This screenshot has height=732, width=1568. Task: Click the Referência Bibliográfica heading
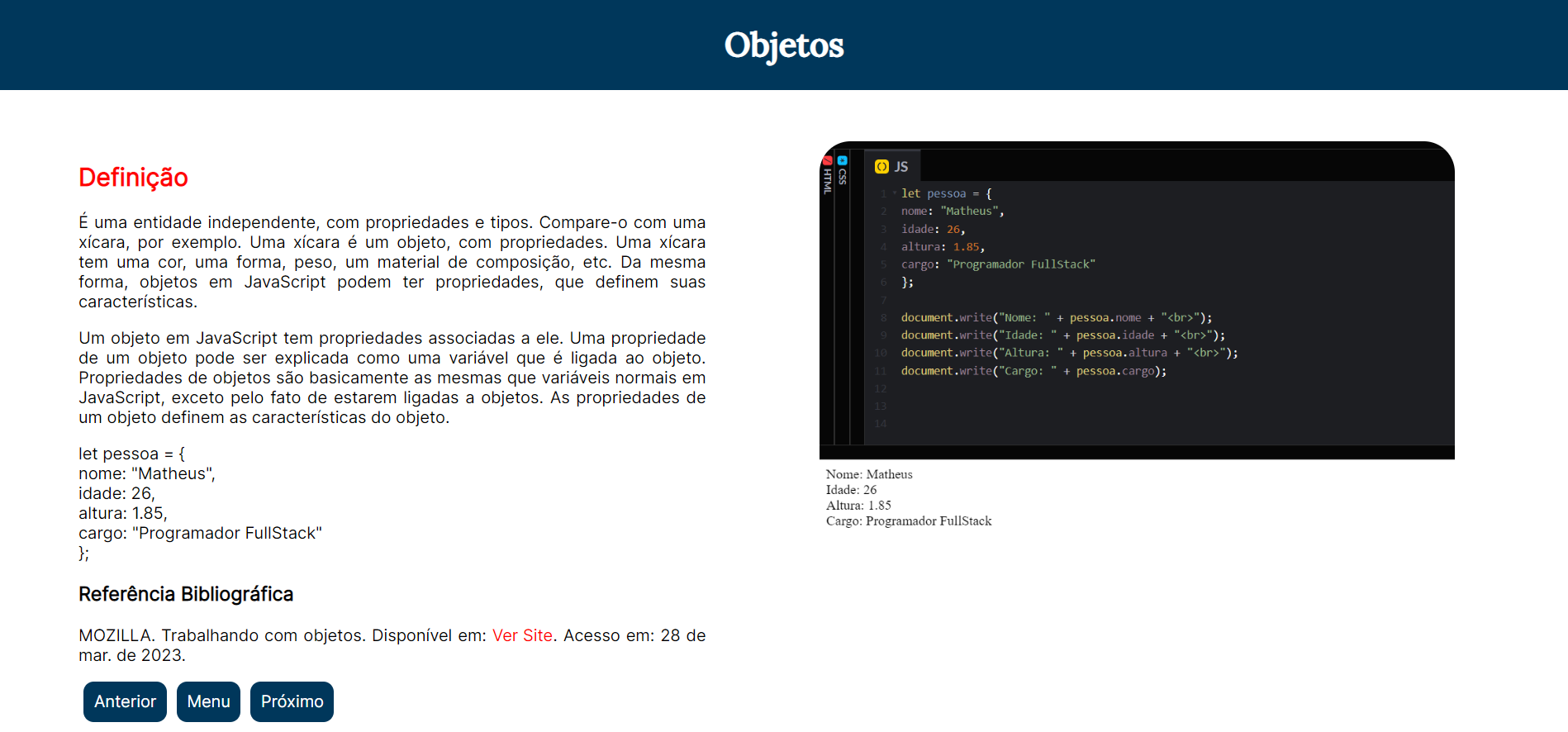[x=186, y=594]
